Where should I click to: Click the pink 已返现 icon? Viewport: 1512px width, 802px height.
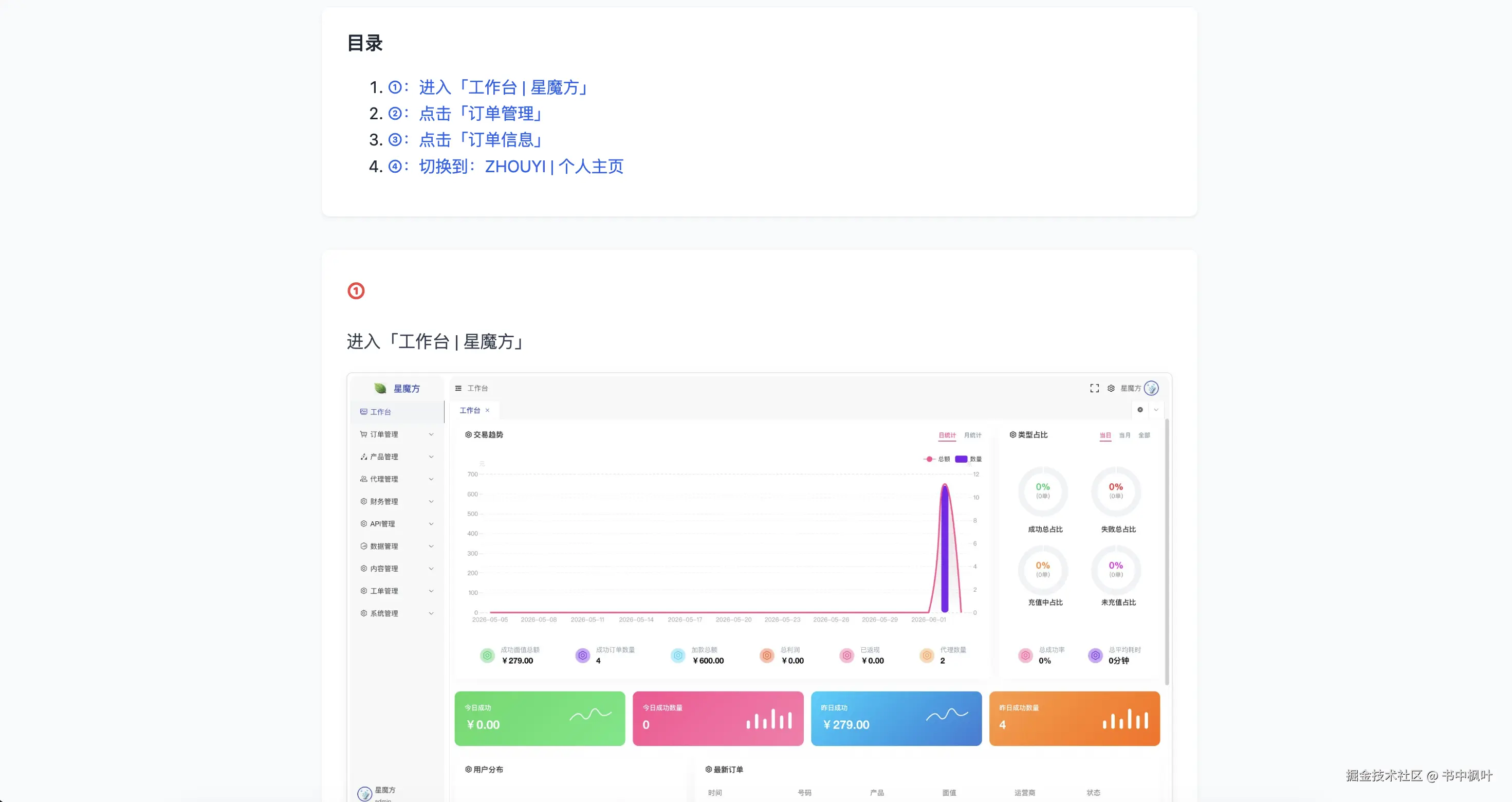[846, 655]
